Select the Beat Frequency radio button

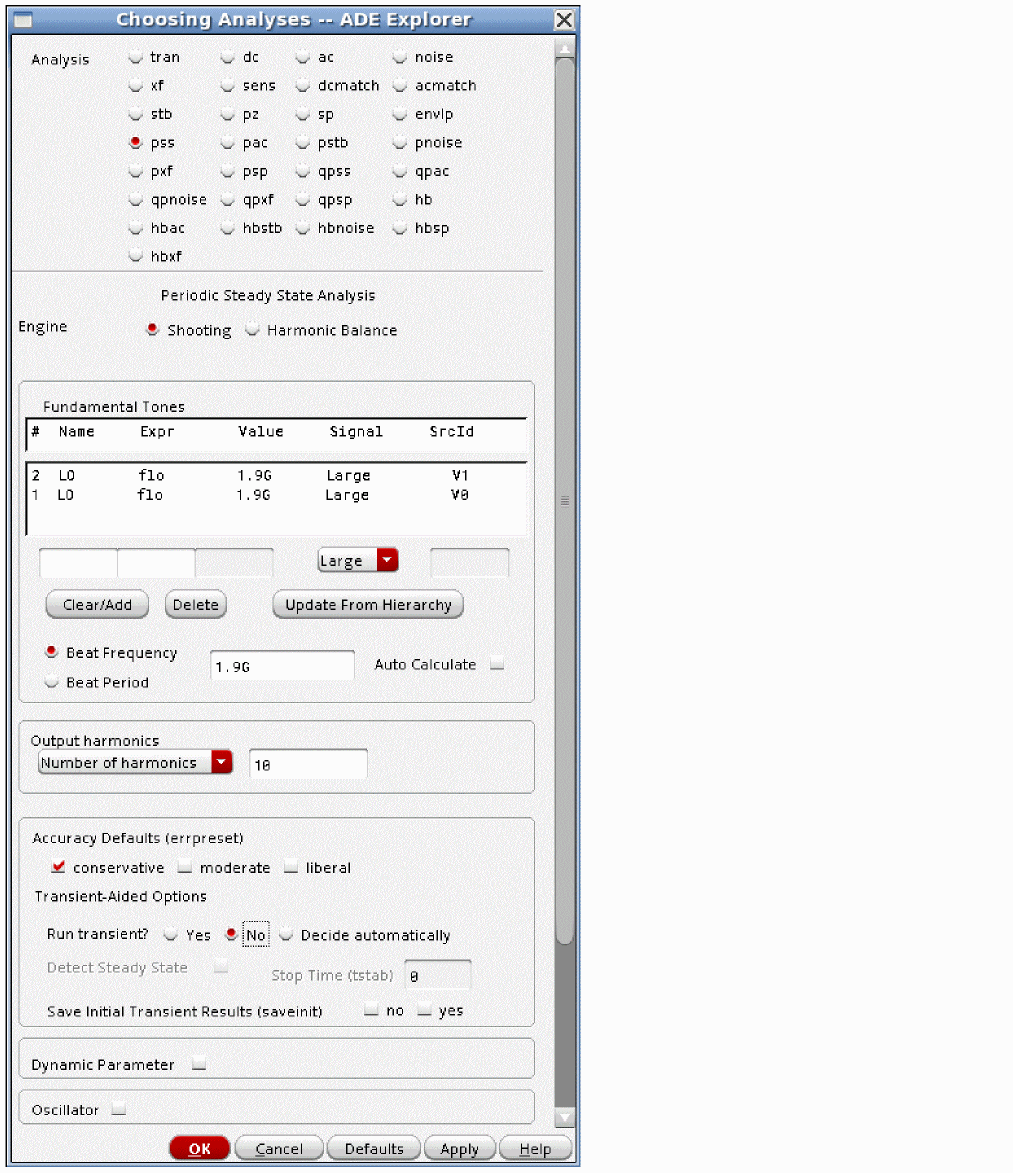[51, 652]
